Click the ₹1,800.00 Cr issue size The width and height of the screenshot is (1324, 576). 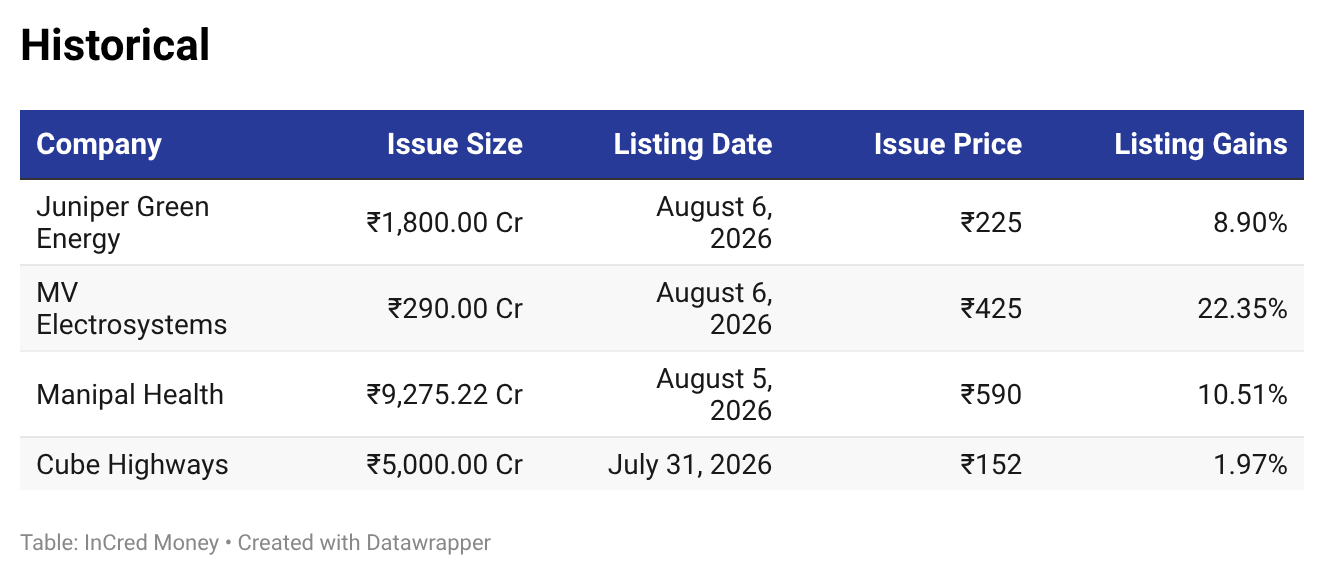tap(445, 222)
